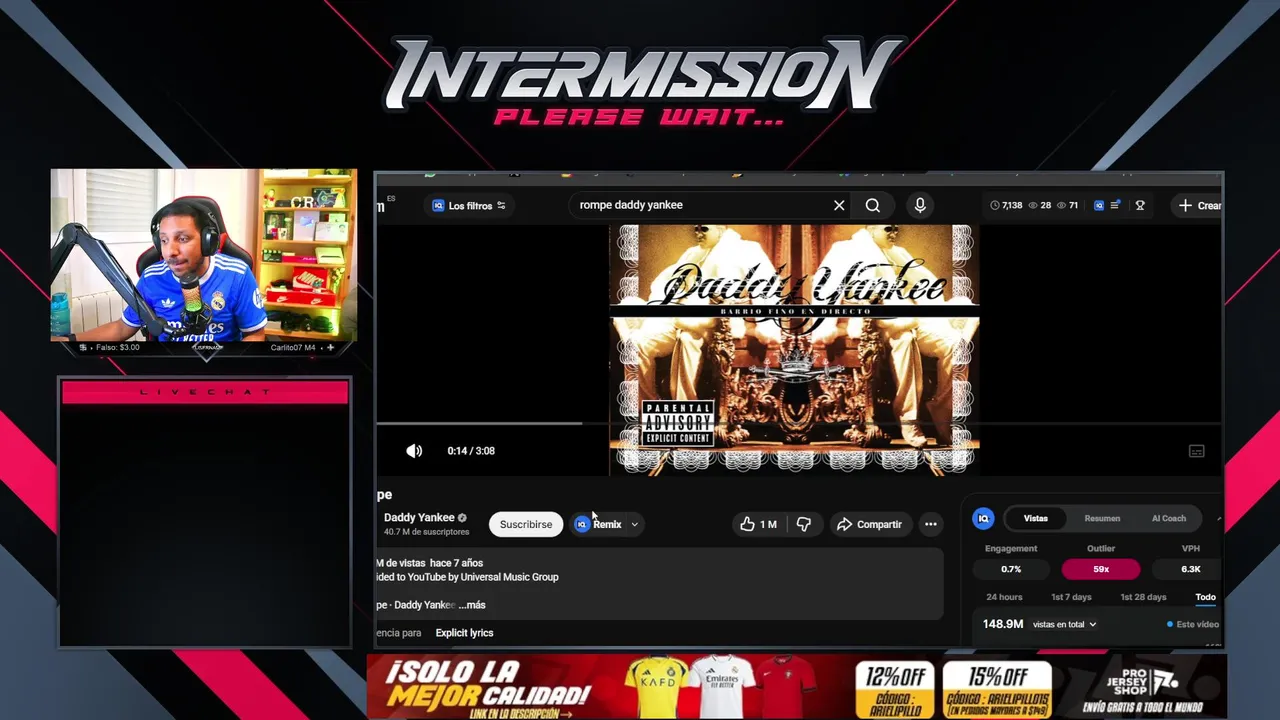The height and width of the screenshot is (720, 1280).
Task: Click the trophy icon in the top bar
Action: point(1140,205)
